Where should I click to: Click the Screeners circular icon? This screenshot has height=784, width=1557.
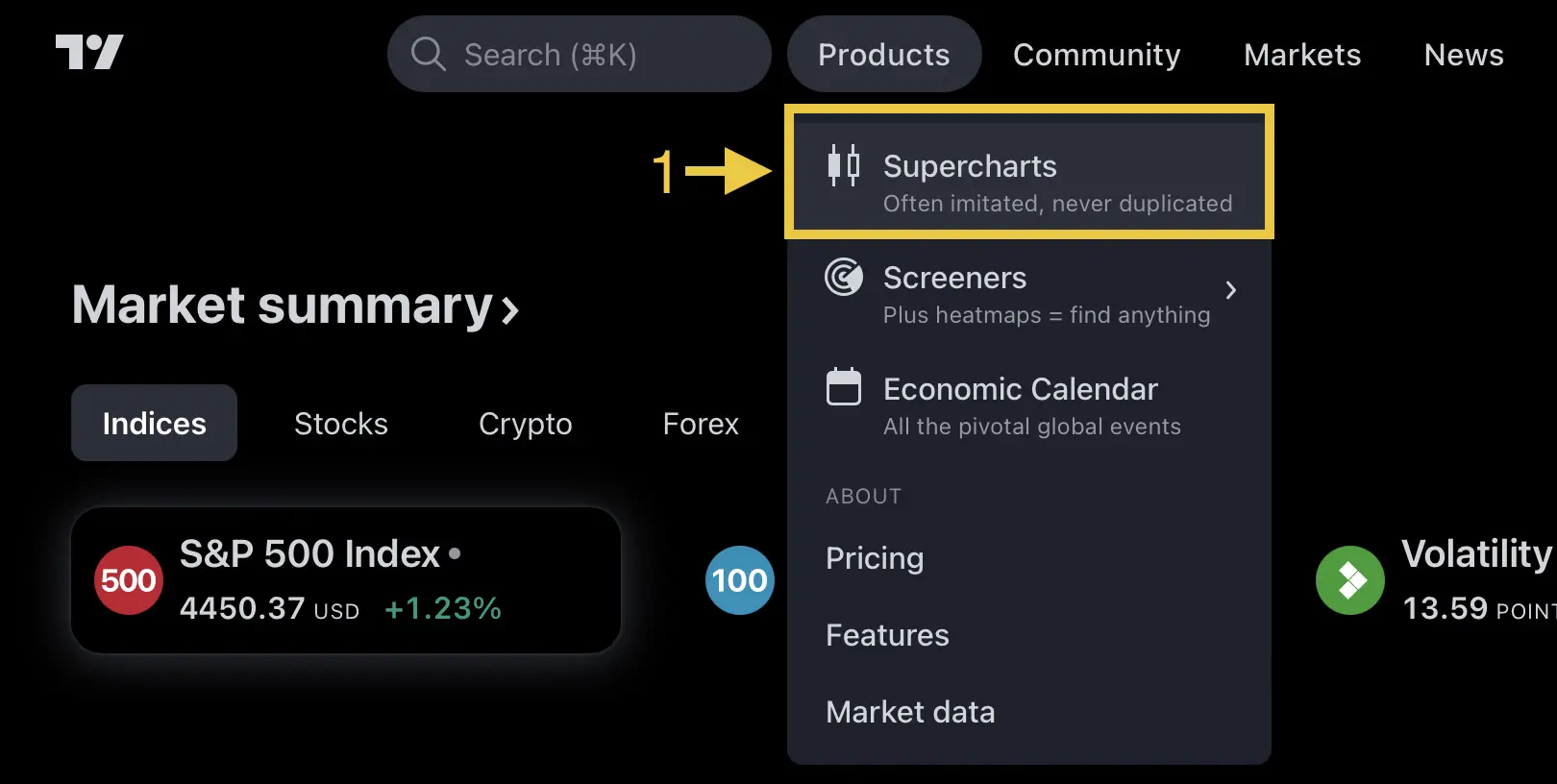click(844, 278)
